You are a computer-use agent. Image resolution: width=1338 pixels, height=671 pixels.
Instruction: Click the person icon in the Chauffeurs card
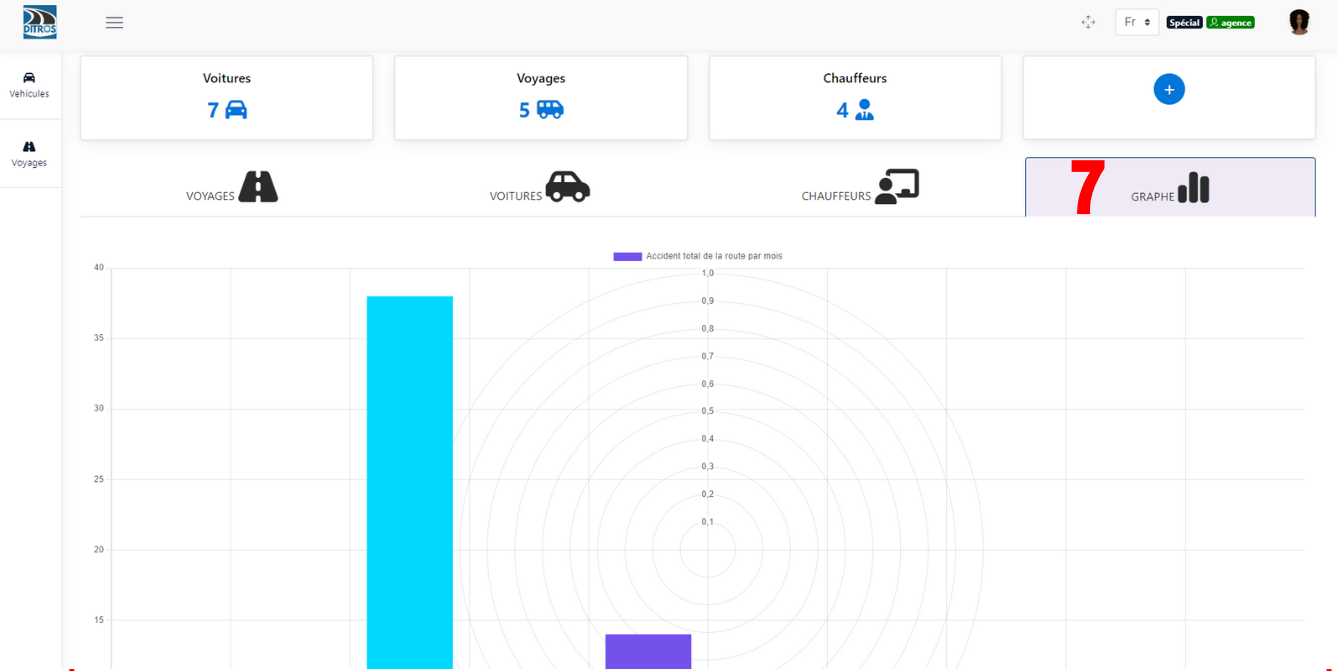click(864, 110)
